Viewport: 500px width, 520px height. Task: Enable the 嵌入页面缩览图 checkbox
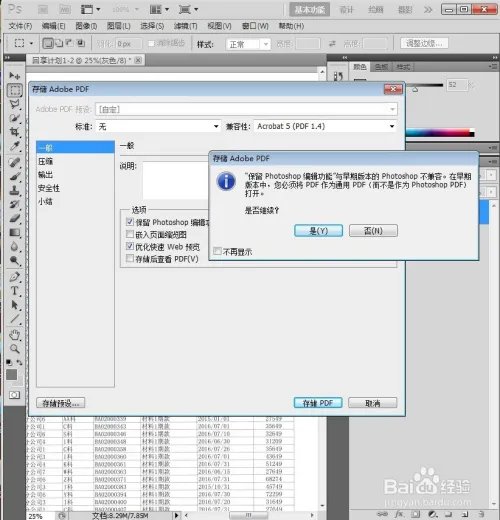coord(130,234)
